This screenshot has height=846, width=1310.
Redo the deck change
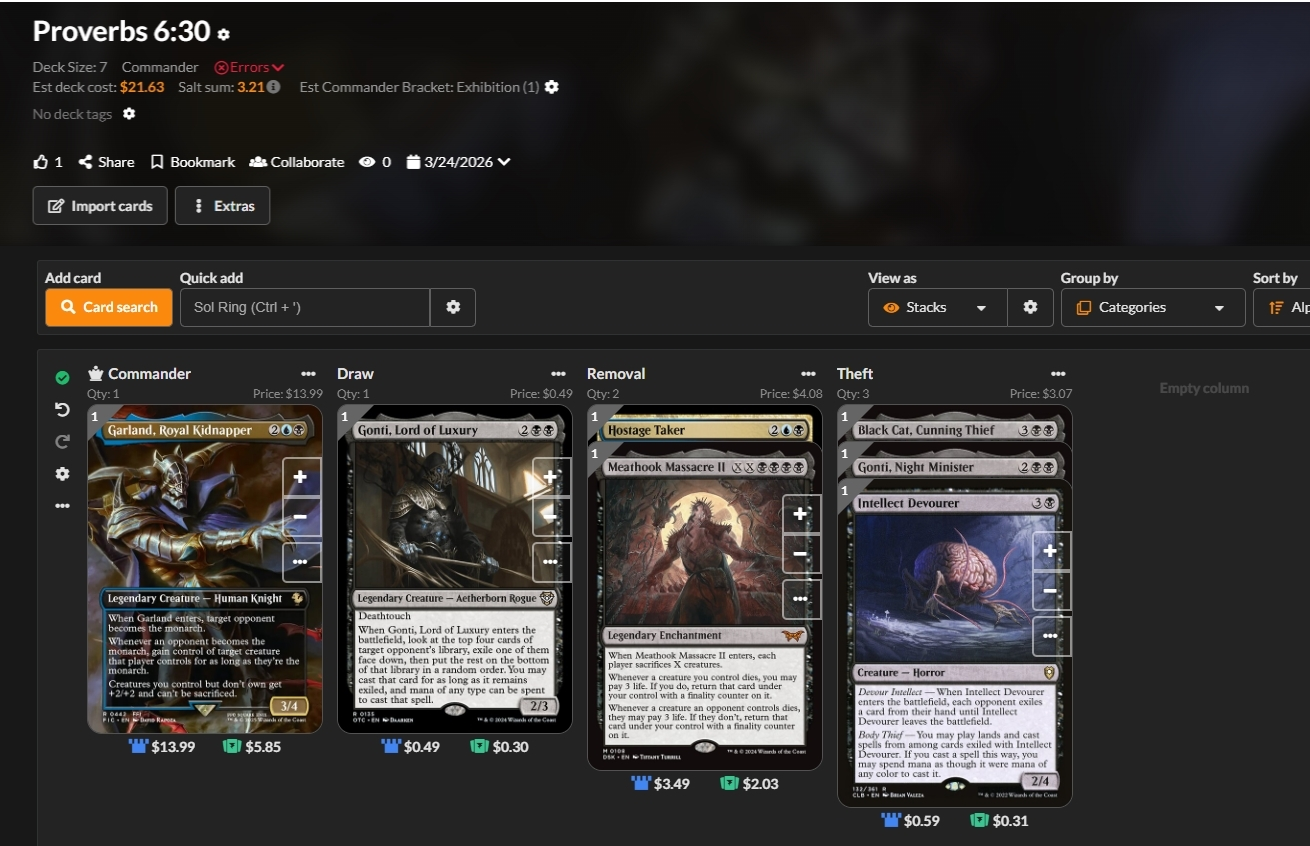pyautogui.click(x=62, y=442)
